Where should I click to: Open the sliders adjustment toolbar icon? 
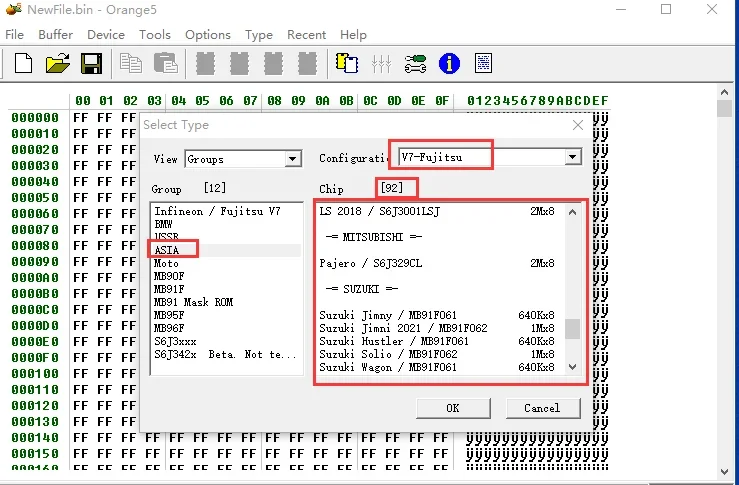(x=381, y=64)
